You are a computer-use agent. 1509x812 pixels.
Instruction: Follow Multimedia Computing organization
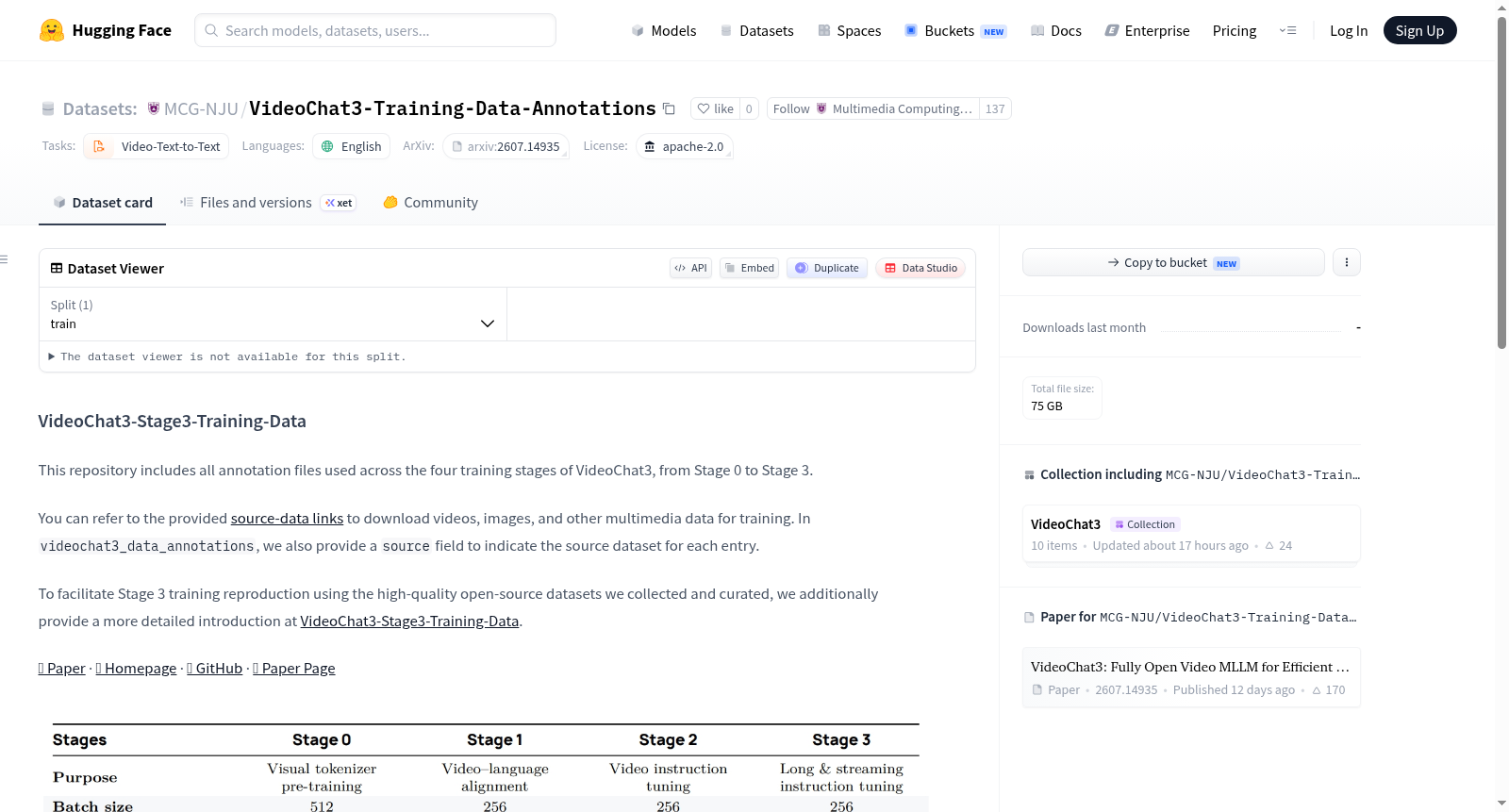(872, 108)
